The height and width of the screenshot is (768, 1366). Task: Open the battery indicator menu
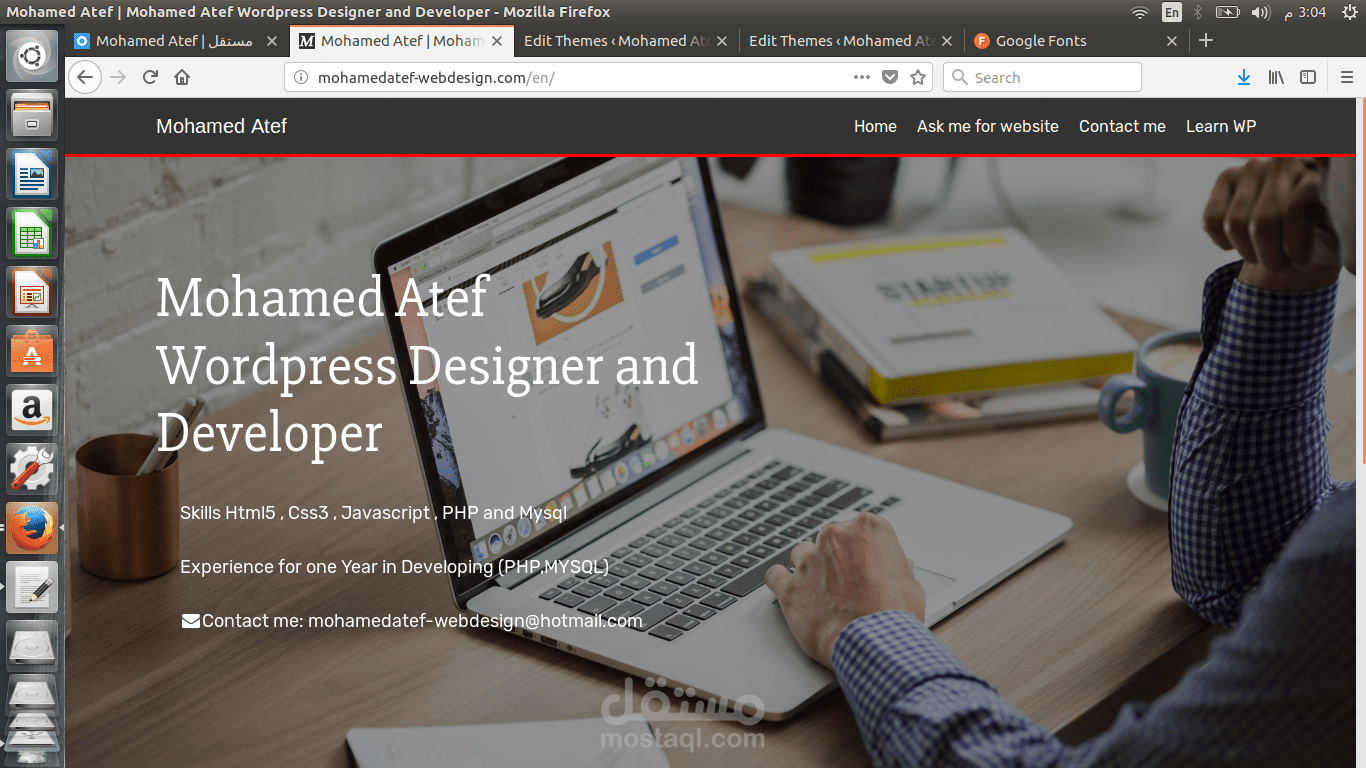click(1227, 12)
